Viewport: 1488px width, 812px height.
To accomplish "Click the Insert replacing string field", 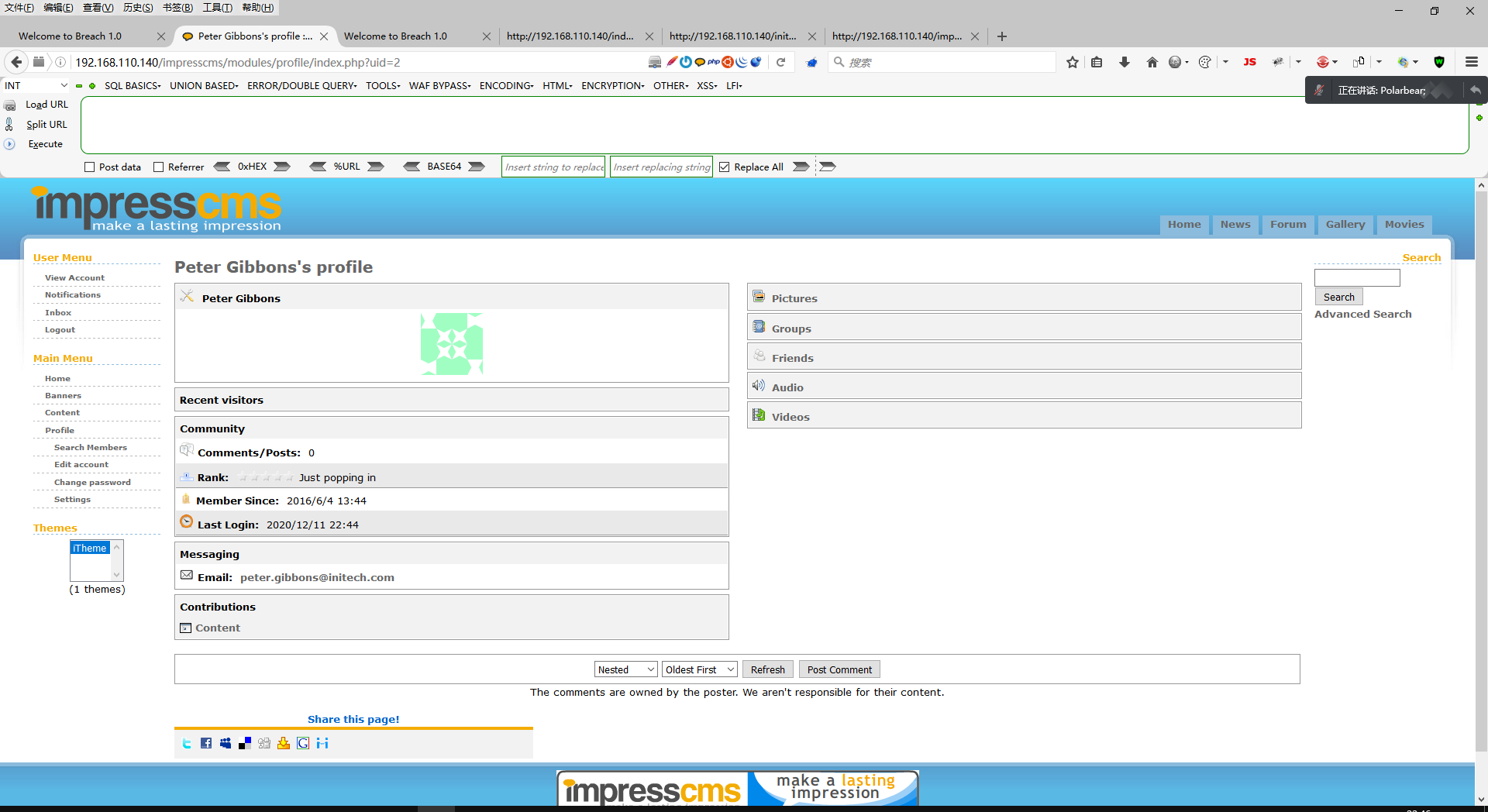I will tap(661, 167).
